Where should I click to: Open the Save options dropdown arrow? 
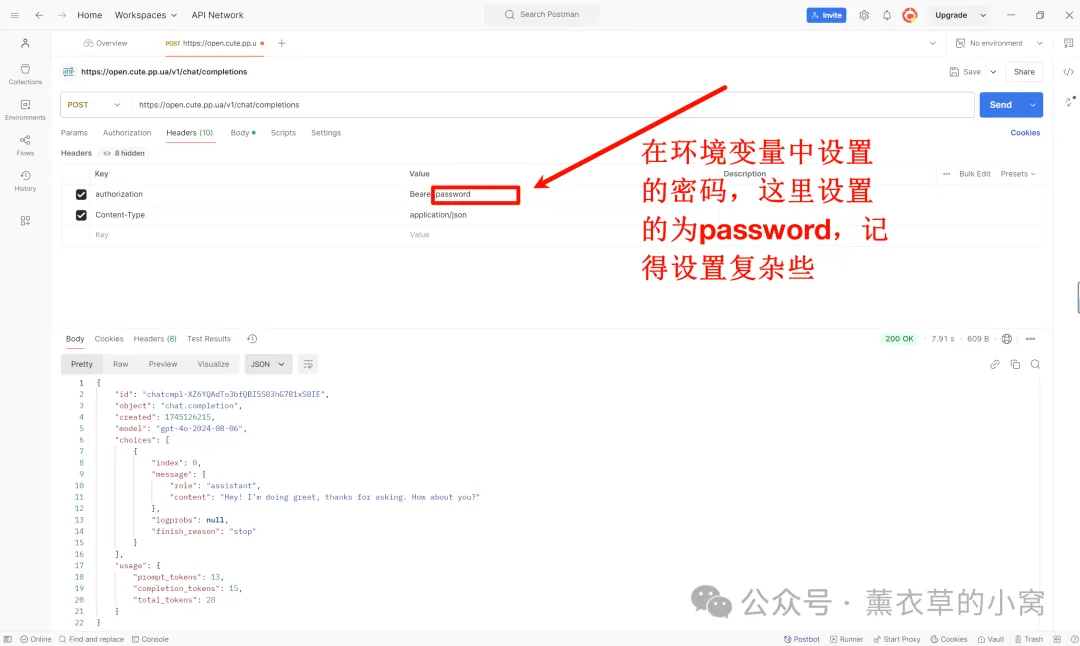coord(993,72)
